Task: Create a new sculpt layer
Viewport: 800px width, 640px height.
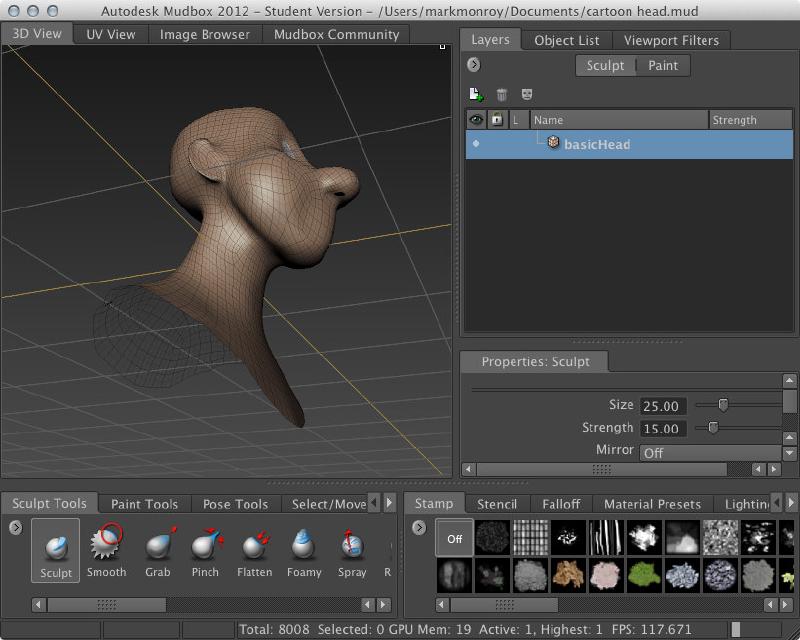Action: pyautogui.click(x=474, y=93)
